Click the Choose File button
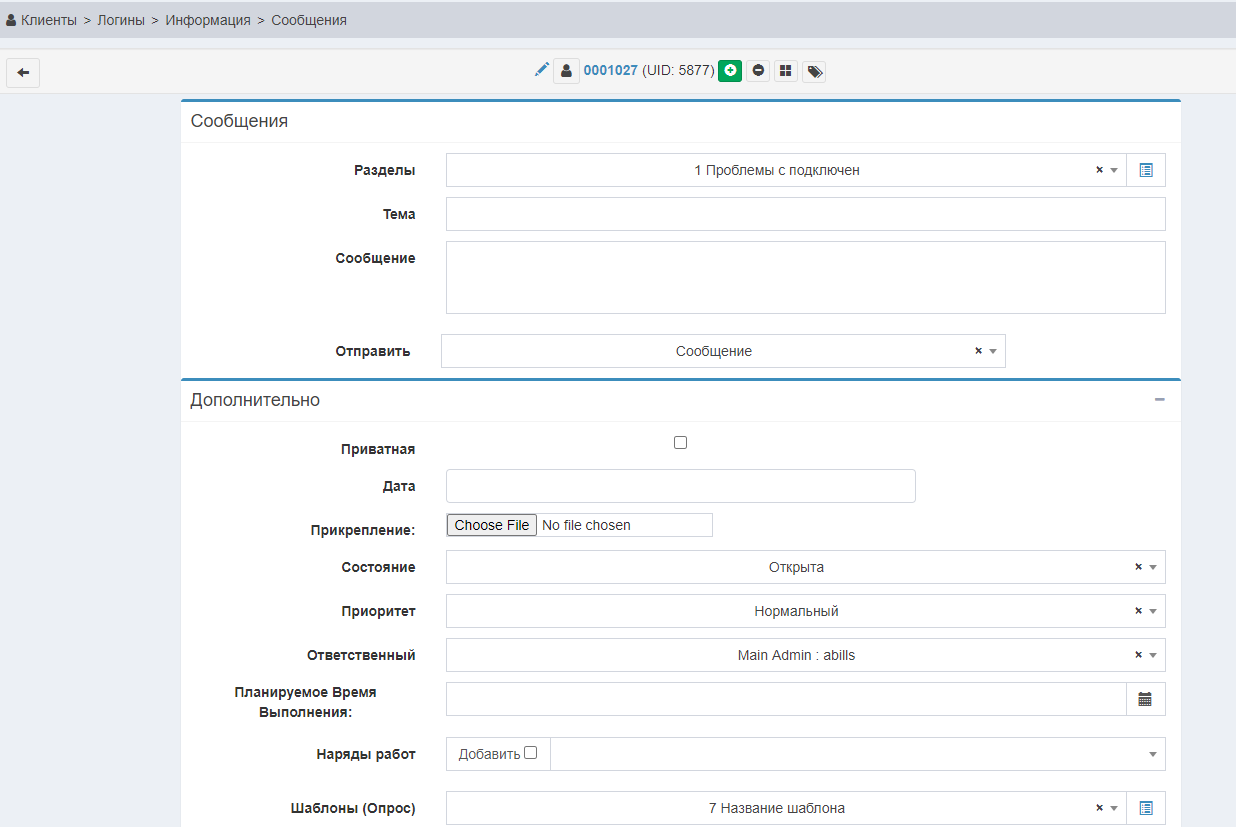 coord(492,525)
